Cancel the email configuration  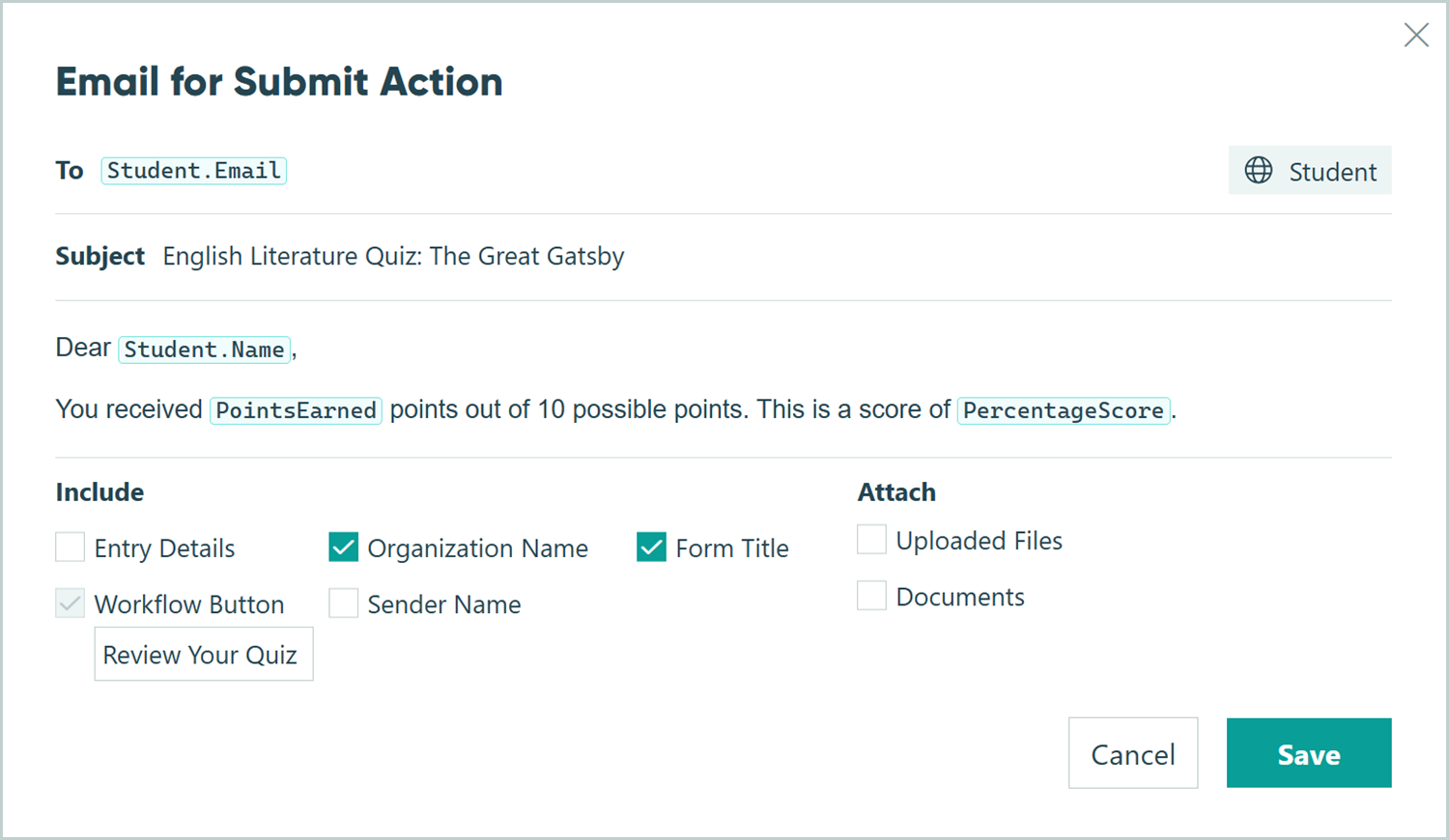1133,753
